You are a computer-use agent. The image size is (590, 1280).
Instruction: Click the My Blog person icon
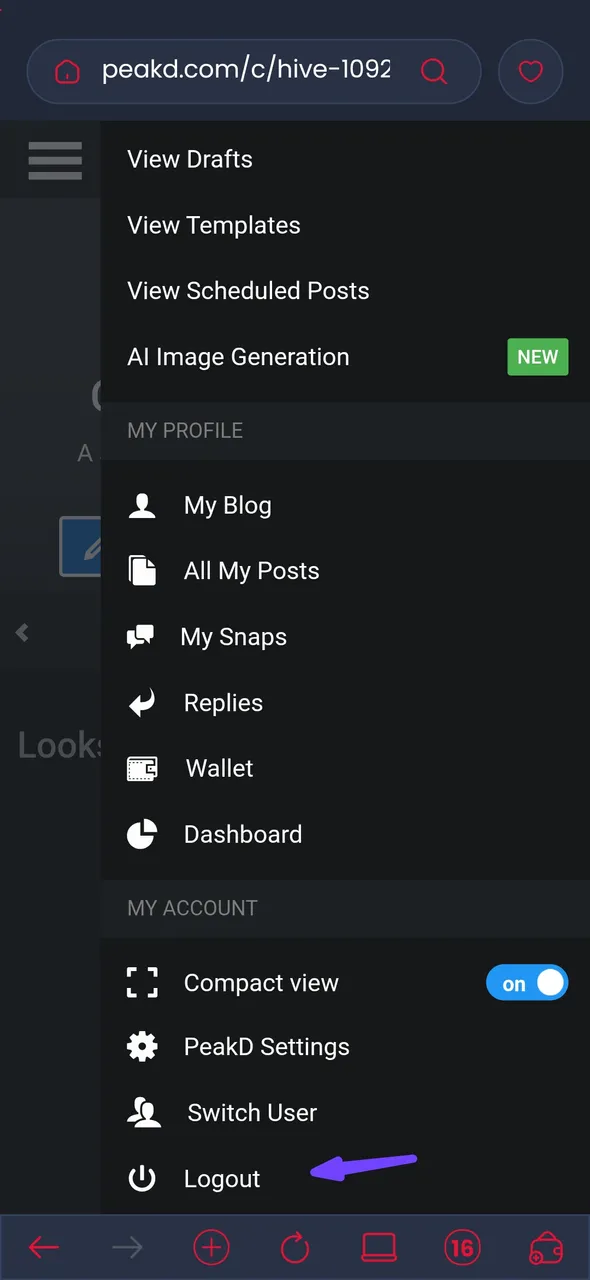click(142, 506)
